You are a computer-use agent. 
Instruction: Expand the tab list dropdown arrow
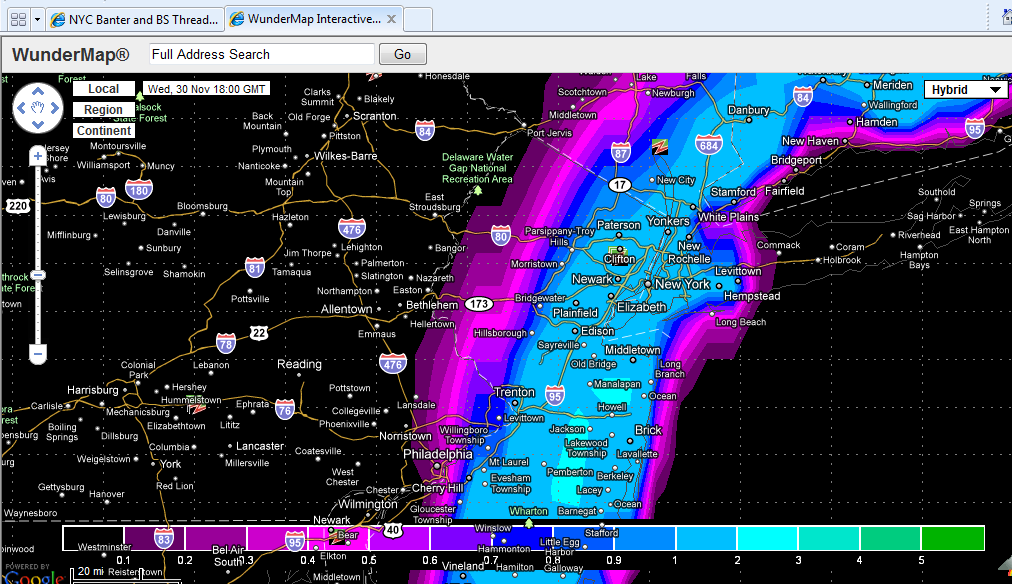pos(37,19)
